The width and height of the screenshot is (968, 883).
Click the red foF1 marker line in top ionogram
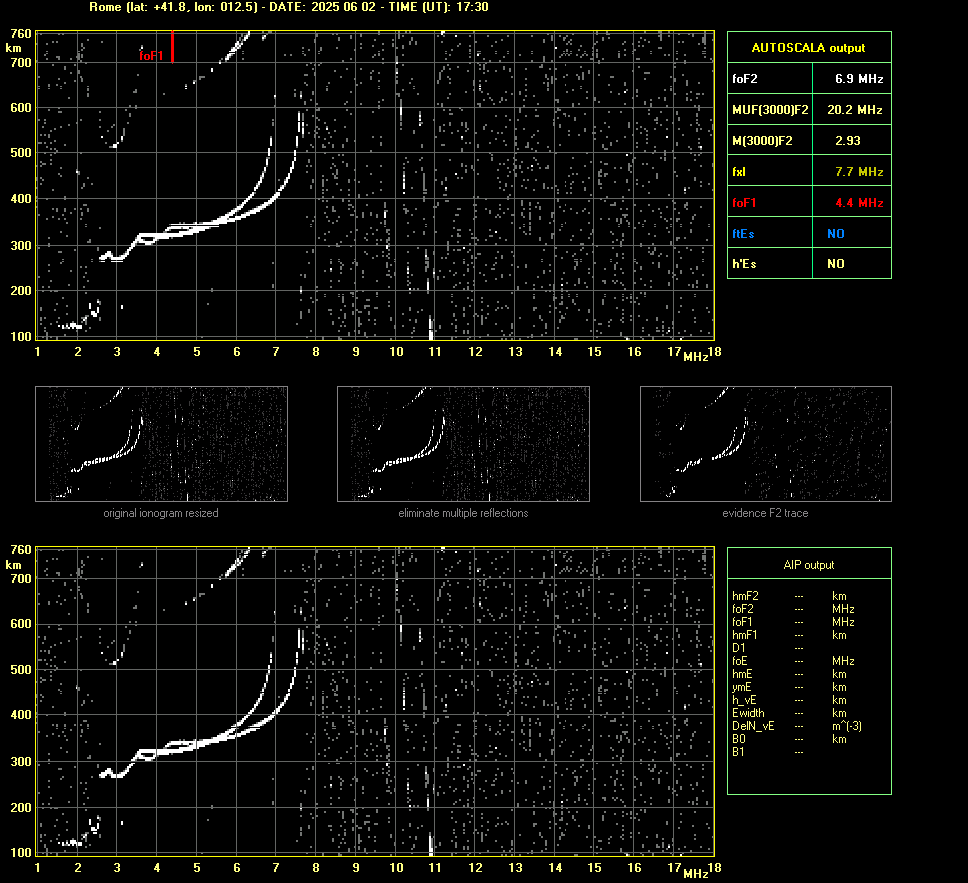click(x=172, y=46)
